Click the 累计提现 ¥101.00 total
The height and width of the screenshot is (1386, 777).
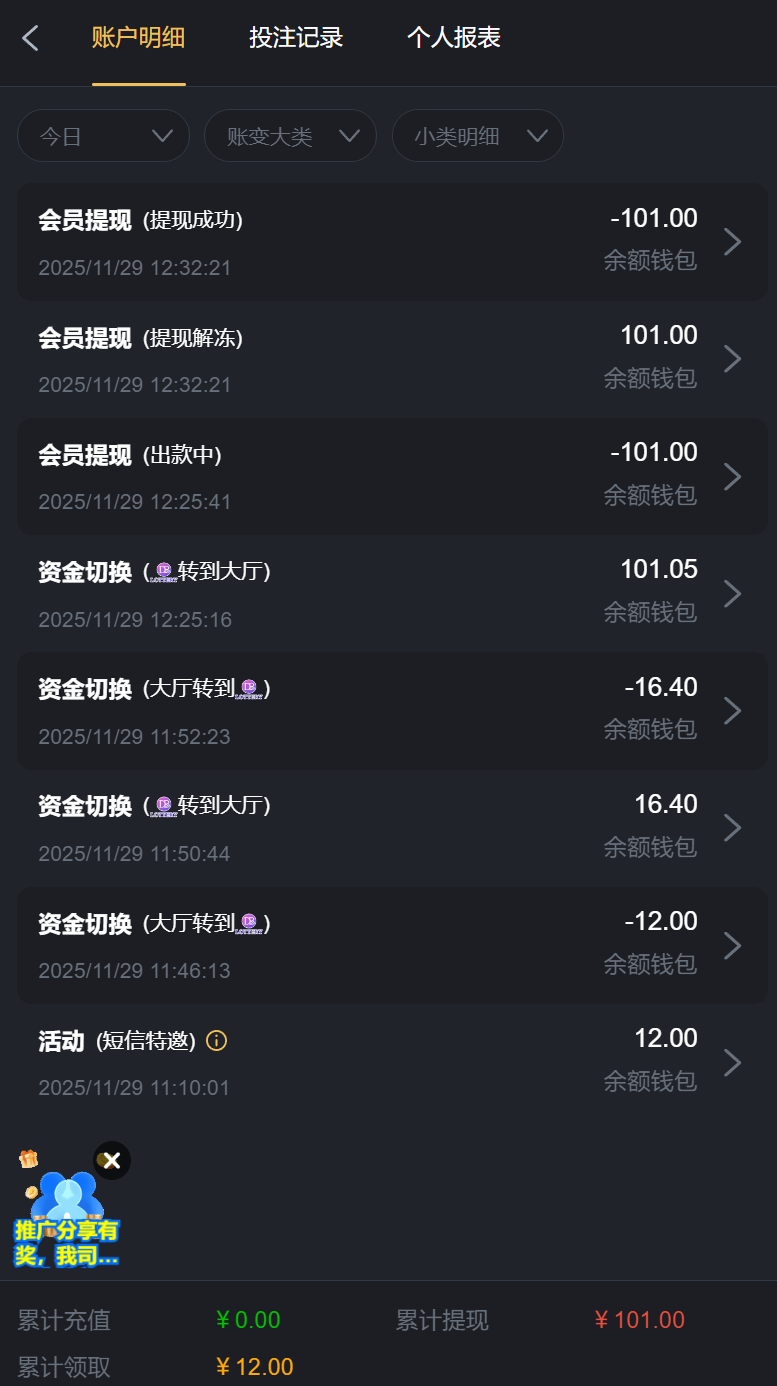click(x=639, y=1320)
